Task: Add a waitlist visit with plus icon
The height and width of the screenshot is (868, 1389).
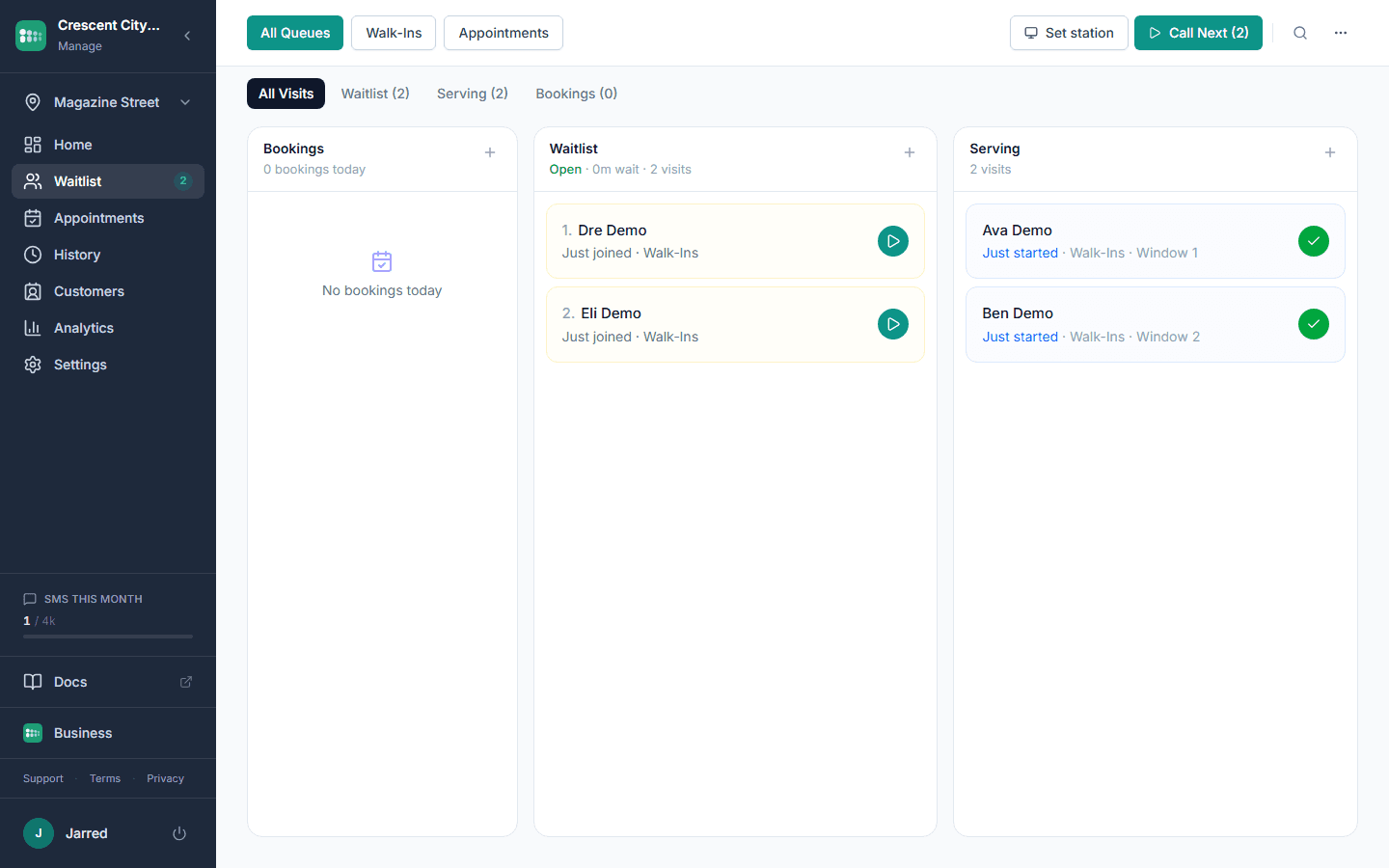Action: tap(910, 152)
